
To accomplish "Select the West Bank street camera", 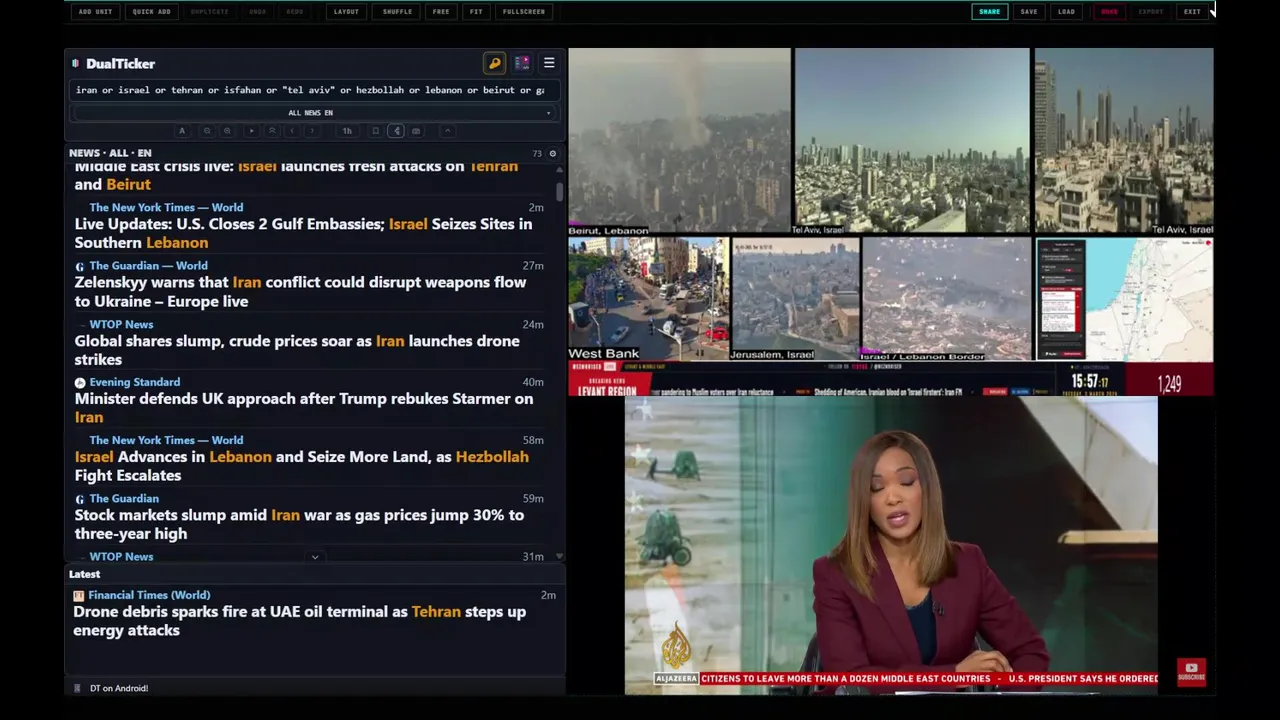I will coord(648,299).
